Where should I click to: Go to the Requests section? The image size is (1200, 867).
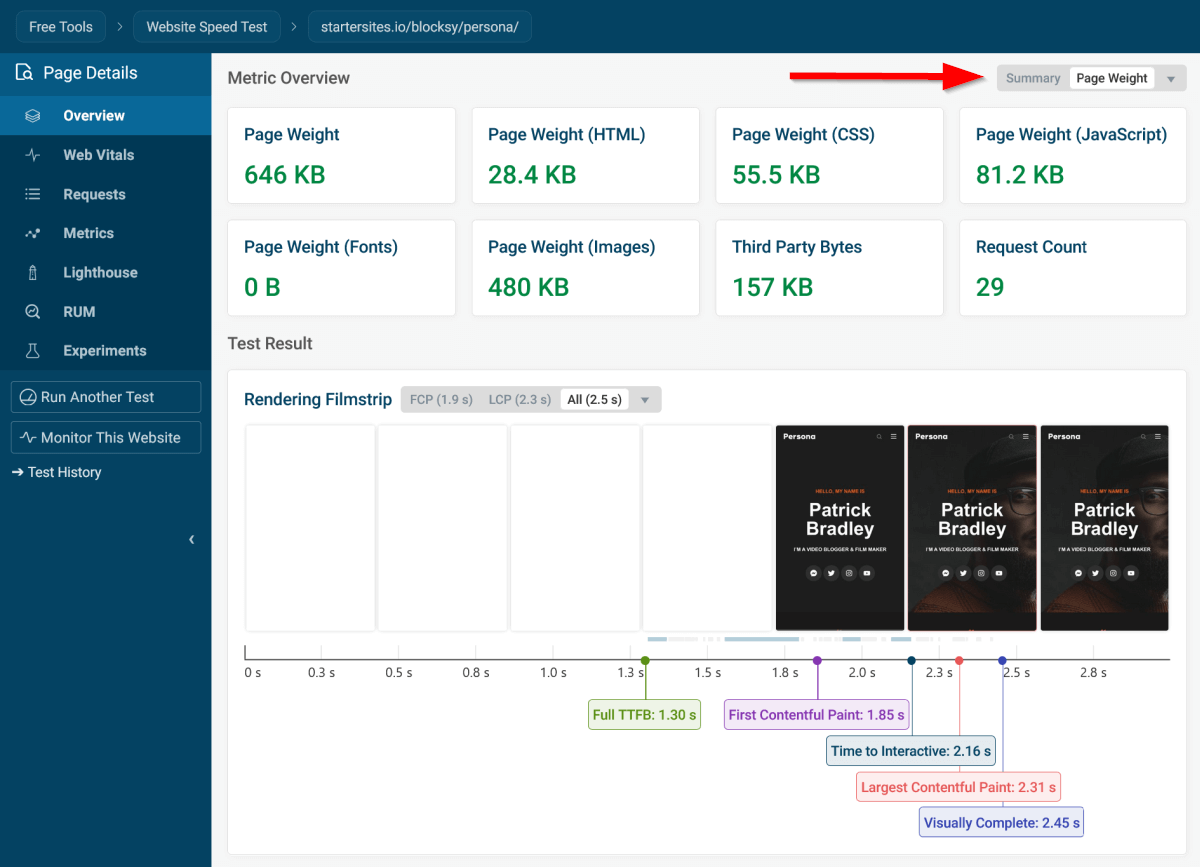pos(105,194)
